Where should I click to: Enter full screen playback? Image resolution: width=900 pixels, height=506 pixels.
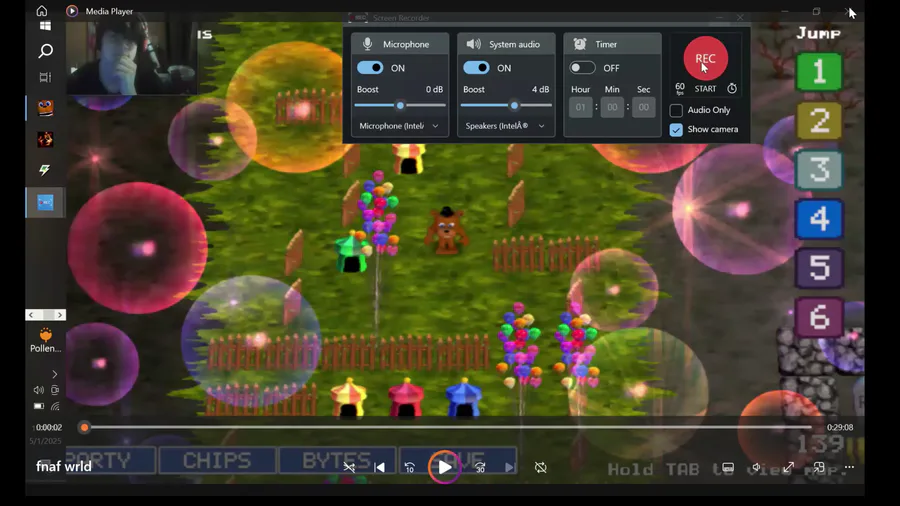(x=789, y=468)
